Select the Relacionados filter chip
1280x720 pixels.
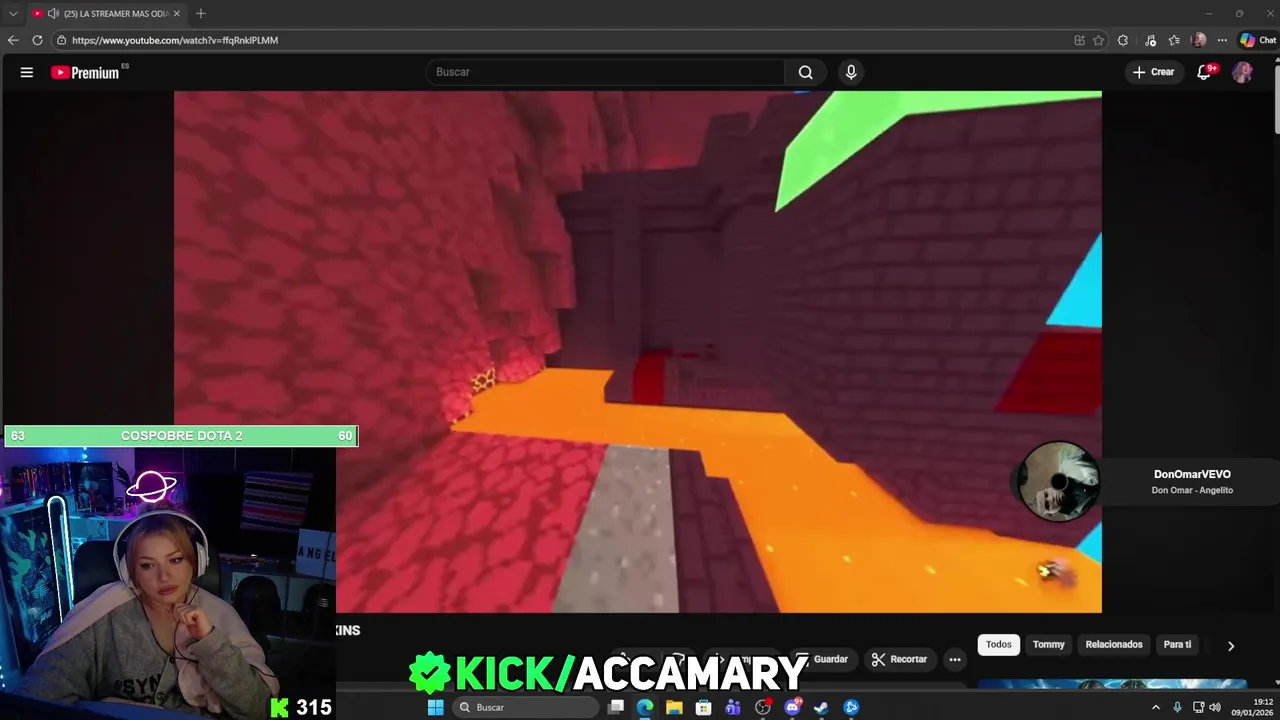tap(1114, 644)
